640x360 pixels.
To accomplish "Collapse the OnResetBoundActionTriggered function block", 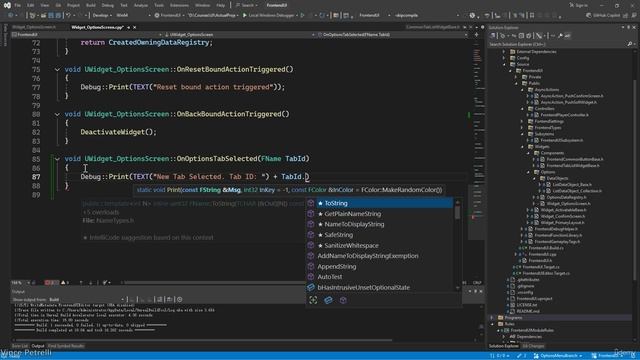I will (57, 69).
